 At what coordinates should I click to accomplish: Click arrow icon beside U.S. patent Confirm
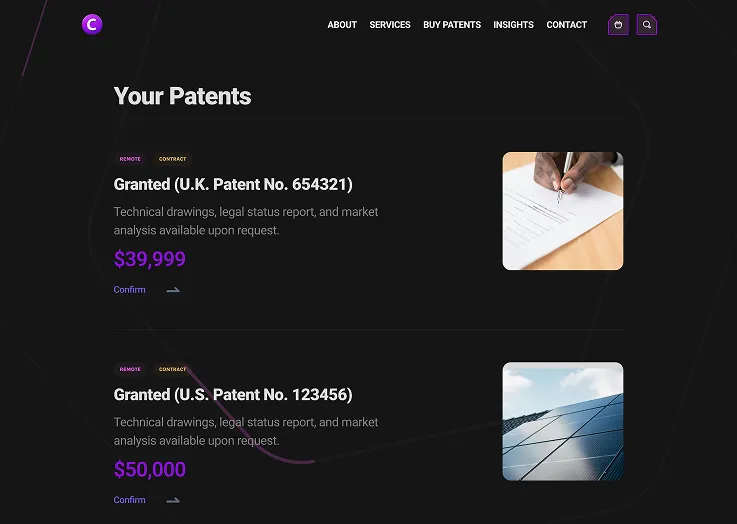coord(173,500)
